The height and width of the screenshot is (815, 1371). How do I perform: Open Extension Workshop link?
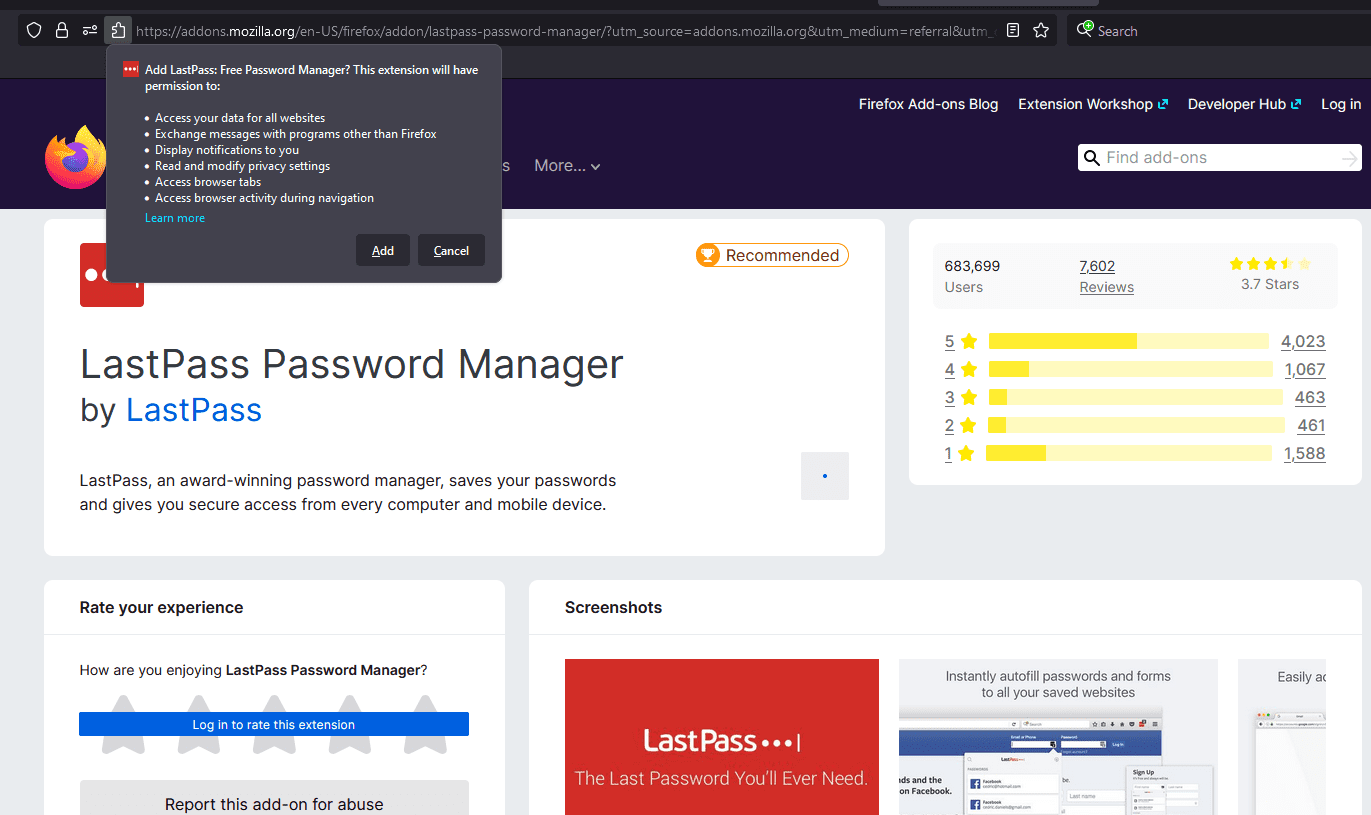[1093, 104]
